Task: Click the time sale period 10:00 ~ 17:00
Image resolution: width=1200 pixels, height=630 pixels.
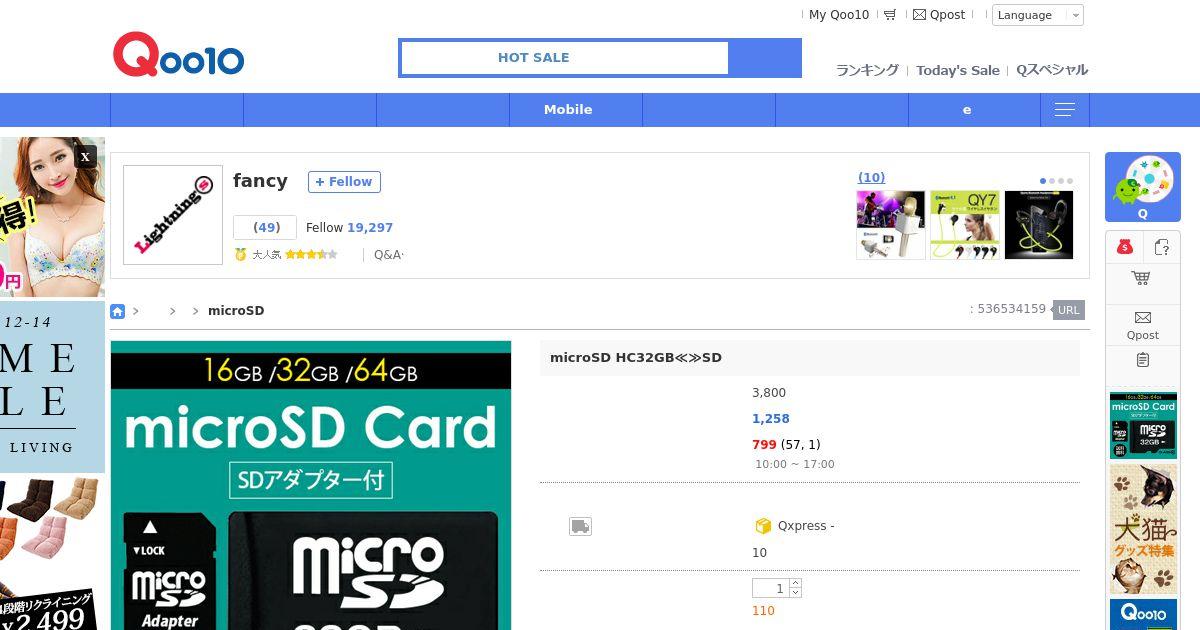Action: (795, 465)
